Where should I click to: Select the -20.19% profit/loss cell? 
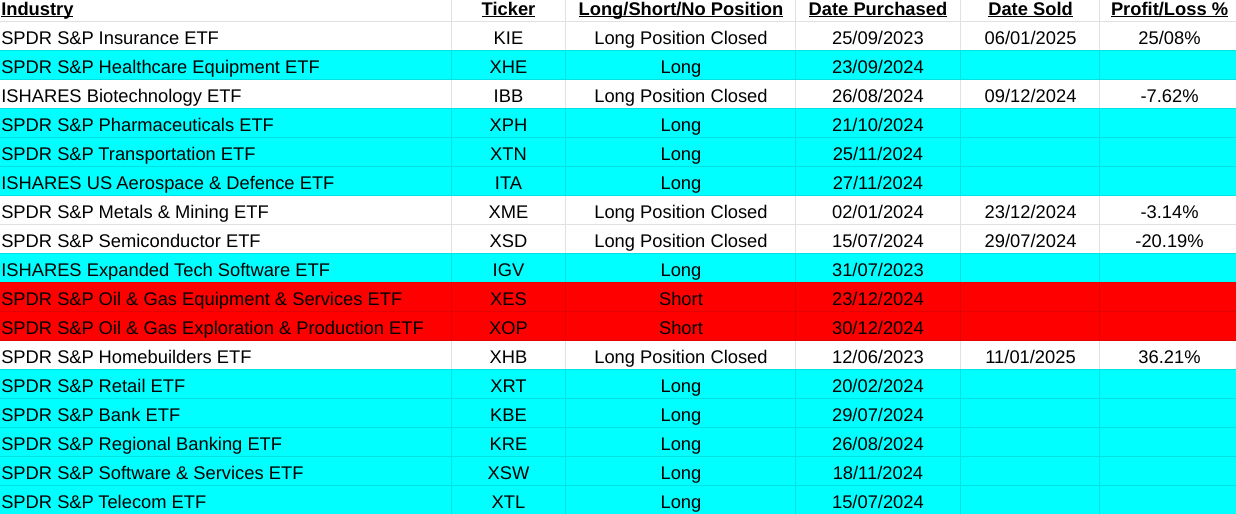tap(1168, 241)
